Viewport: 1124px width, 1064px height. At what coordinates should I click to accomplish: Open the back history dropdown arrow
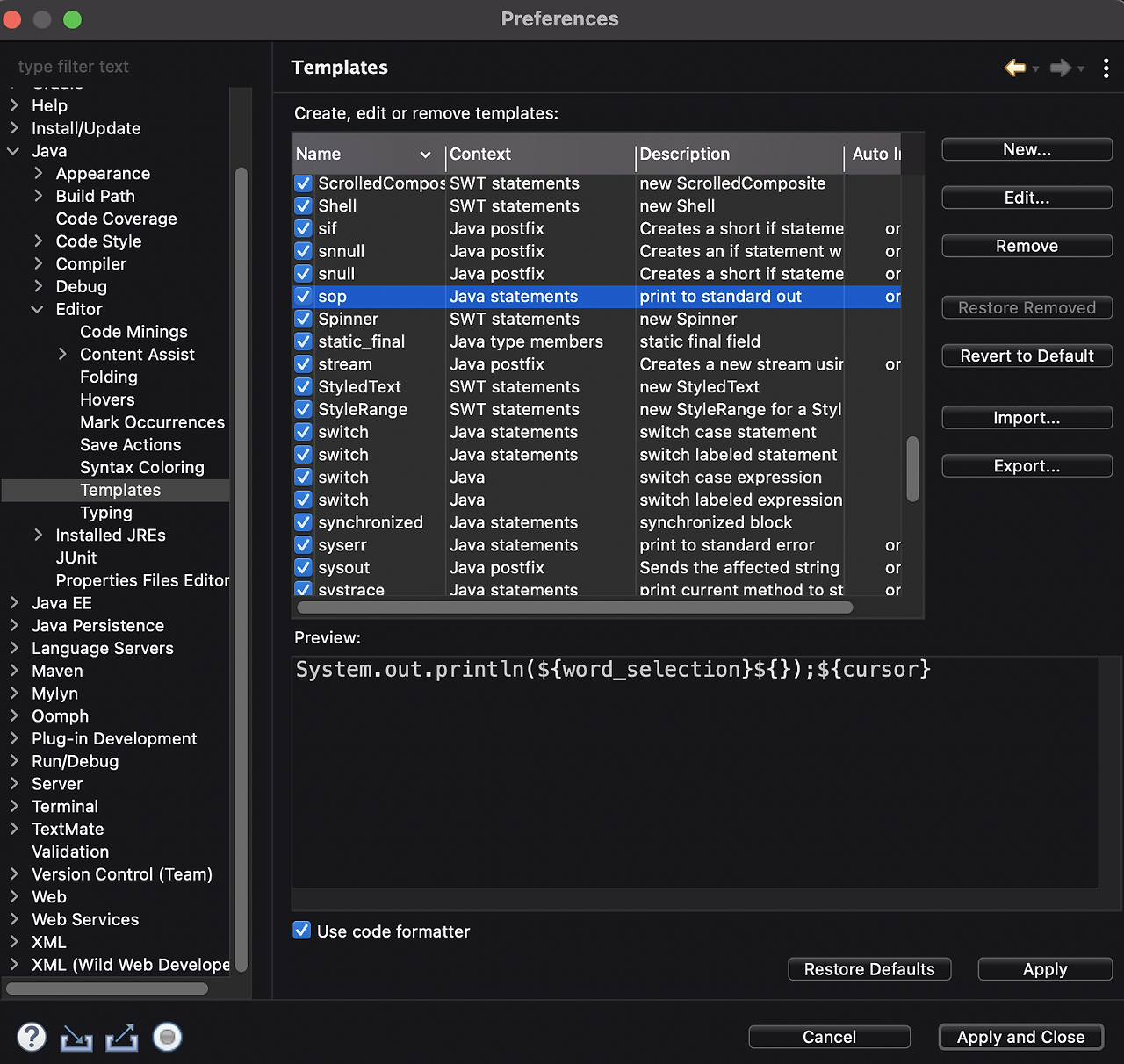point(1035,68)
